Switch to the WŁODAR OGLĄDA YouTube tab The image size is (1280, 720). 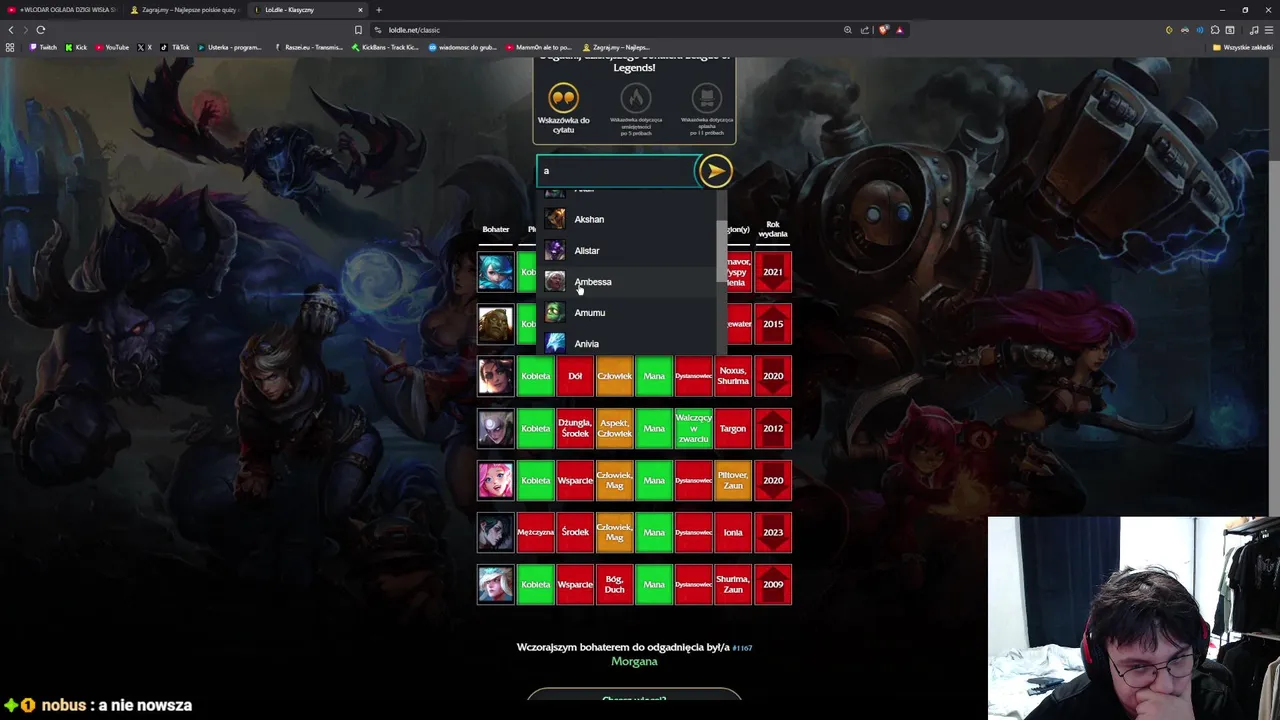62,10
